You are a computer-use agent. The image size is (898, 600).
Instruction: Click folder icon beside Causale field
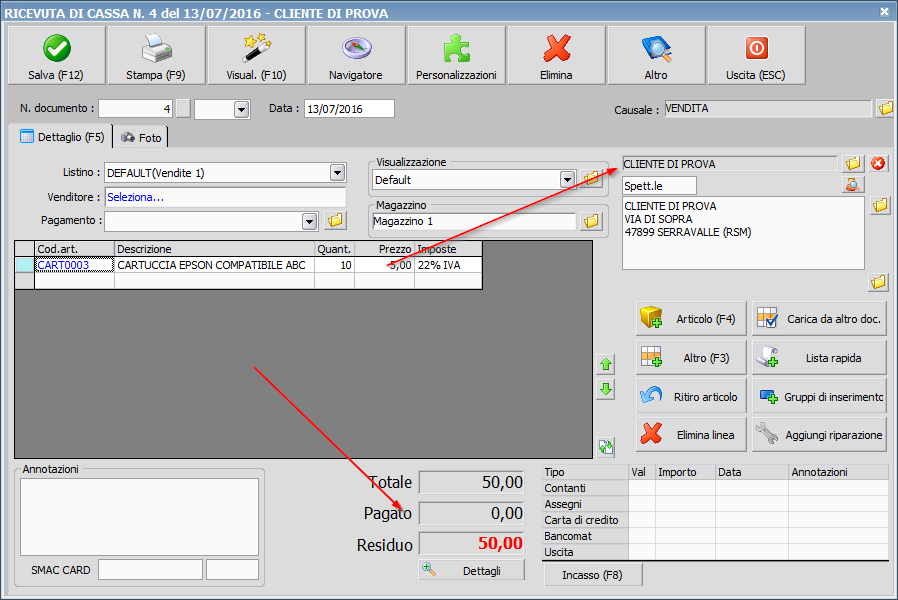point(885,108)
